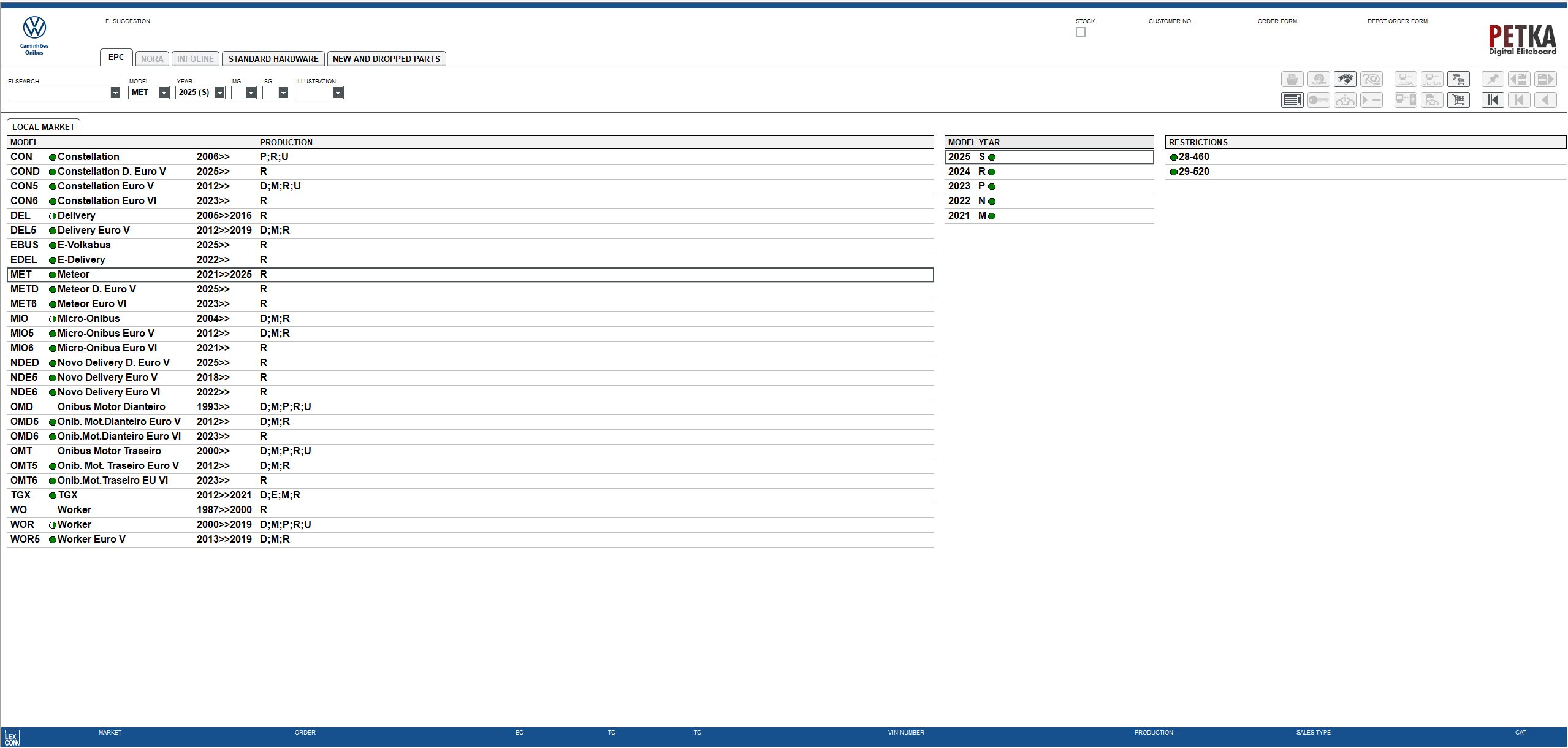Click the previous page document icon
This screenshot has height=748, width=1568.
(1519, 80)
